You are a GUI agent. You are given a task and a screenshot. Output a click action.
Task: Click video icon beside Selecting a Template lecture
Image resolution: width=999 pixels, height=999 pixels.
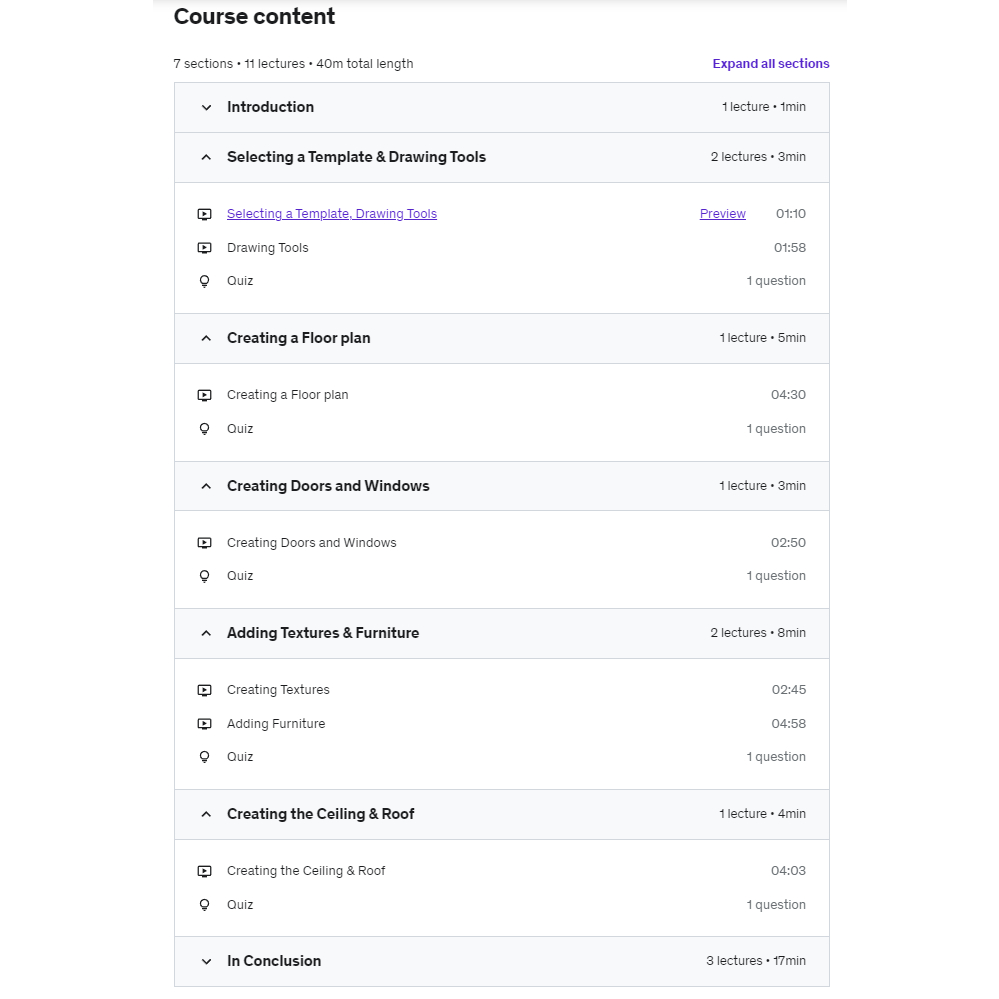tap(205, 214)
